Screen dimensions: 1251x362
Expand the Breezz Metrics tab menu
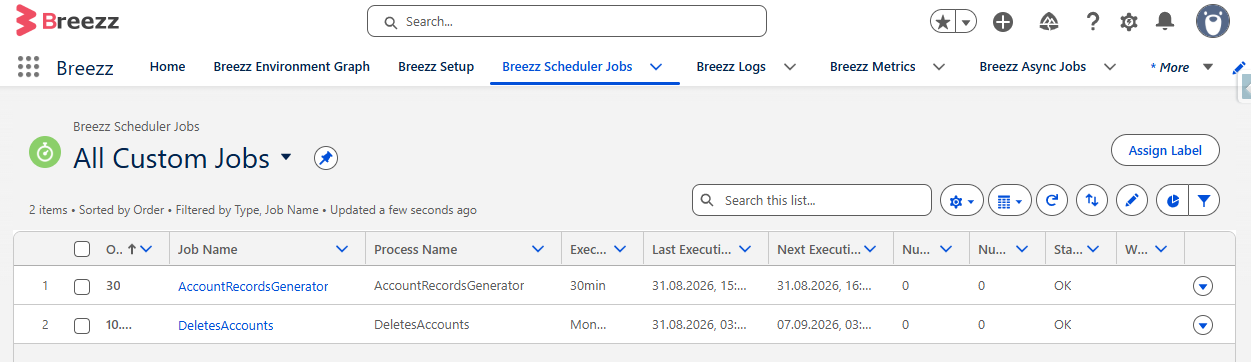[x=939, y=67]
